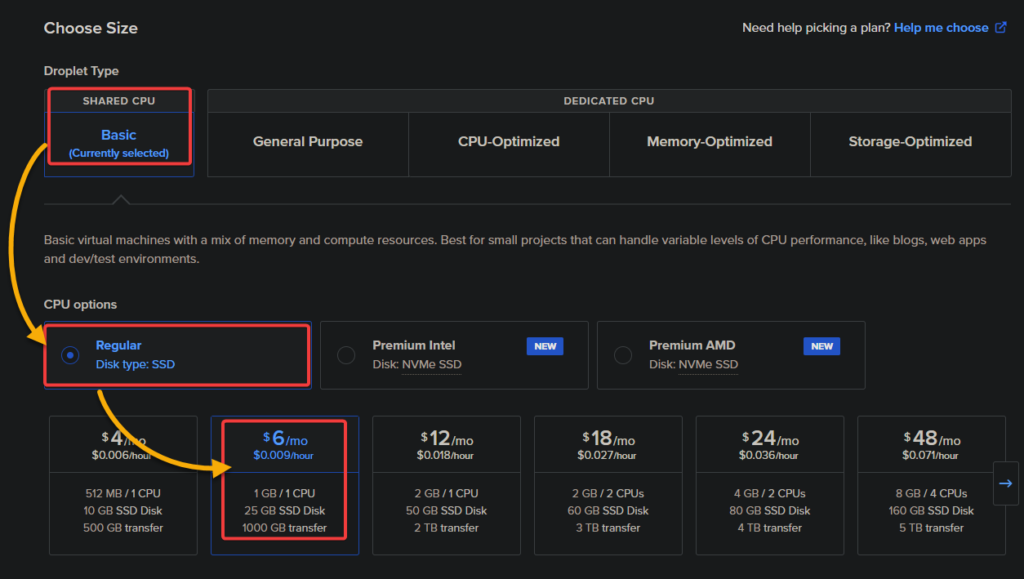1024x579 pixels.
Task: Switch to the General Purpose tab
Action: click(307, 141)
